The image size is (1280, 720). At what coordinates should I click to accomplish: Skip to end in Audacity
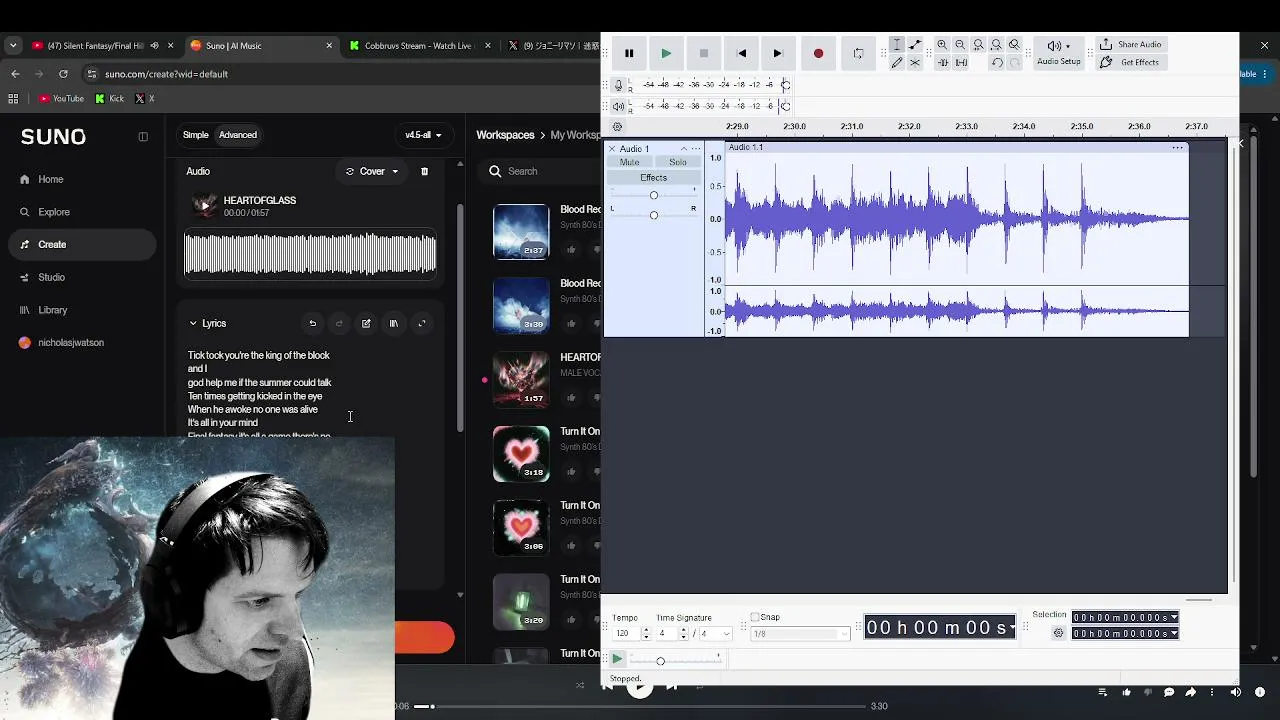coord(778,53)
